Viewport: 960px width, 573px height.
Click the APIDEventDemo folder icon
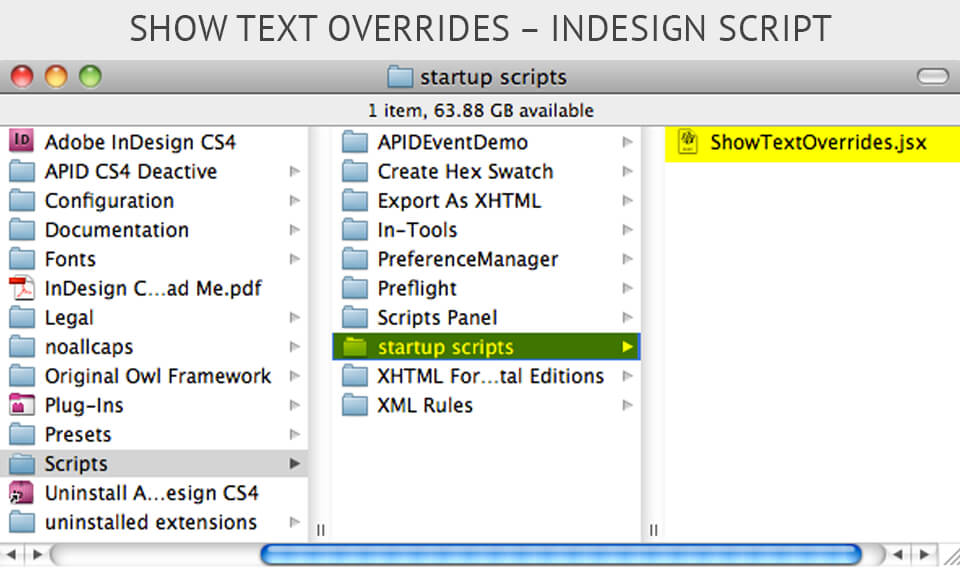354,142
